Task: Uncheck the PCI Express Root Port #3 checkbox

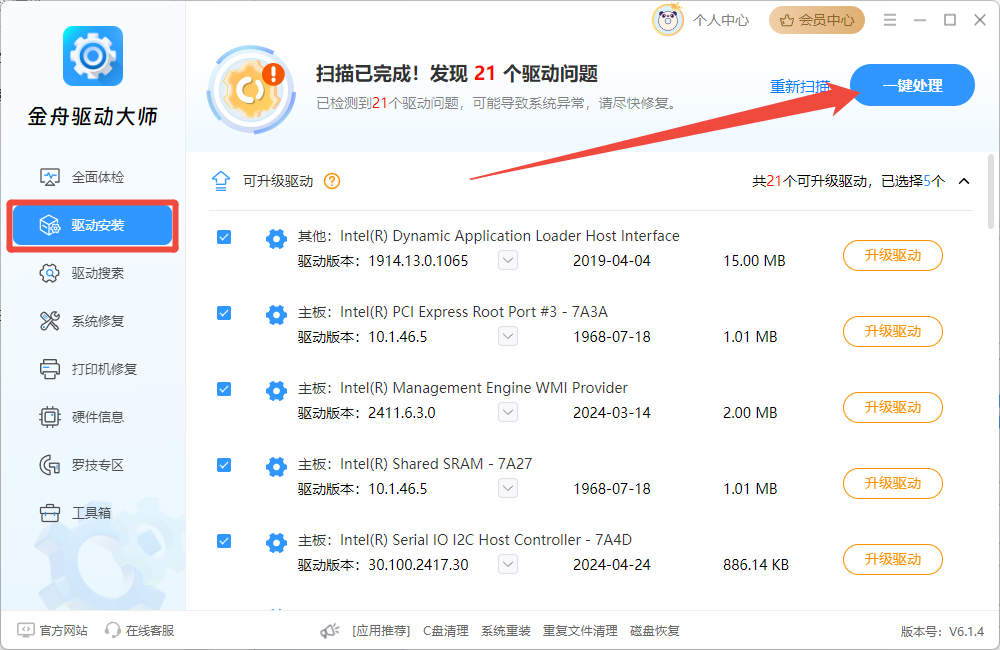Action: coord(224,313)
